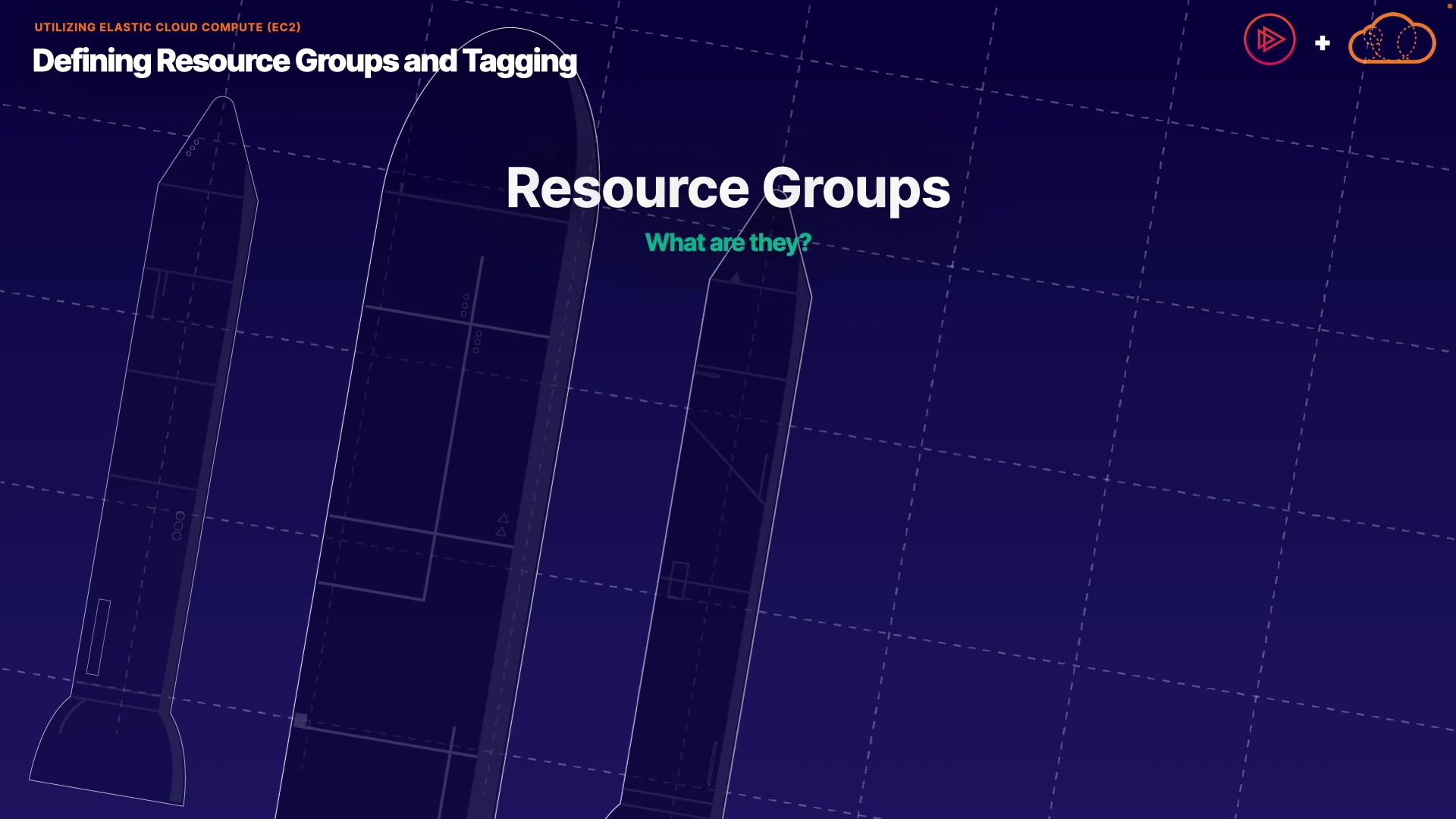Image resolution: width=1456 pixels, height=819 pixels.
Task: Click the "(EC2)" text in orange header
Action: pos(284,27)
